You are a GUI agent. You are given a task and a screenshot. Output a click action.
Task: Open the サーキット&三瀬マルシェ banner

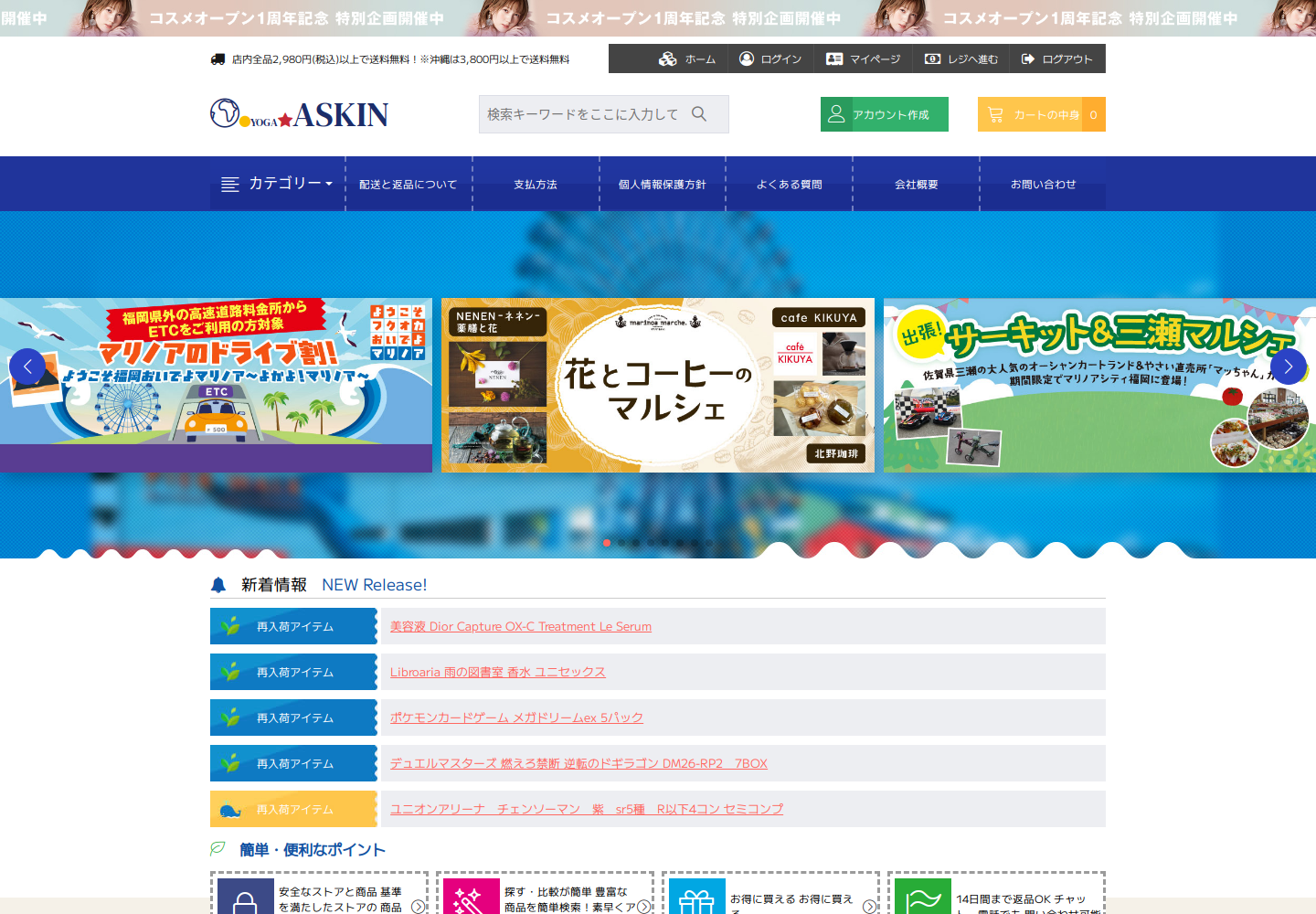click(x=1099, y=385)
